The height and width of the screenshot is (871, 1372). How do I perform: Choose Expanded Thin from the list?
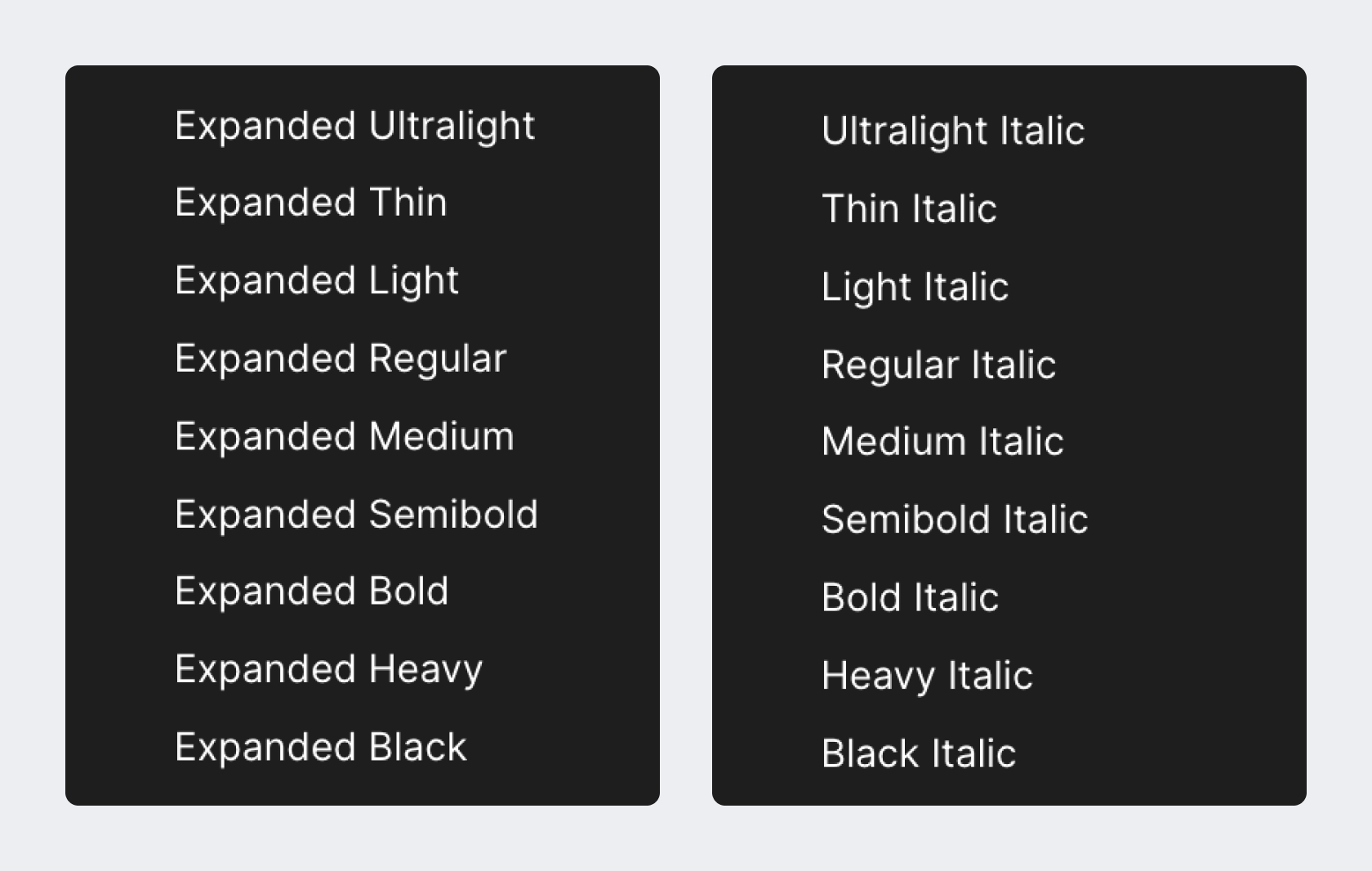coord(311,203)
